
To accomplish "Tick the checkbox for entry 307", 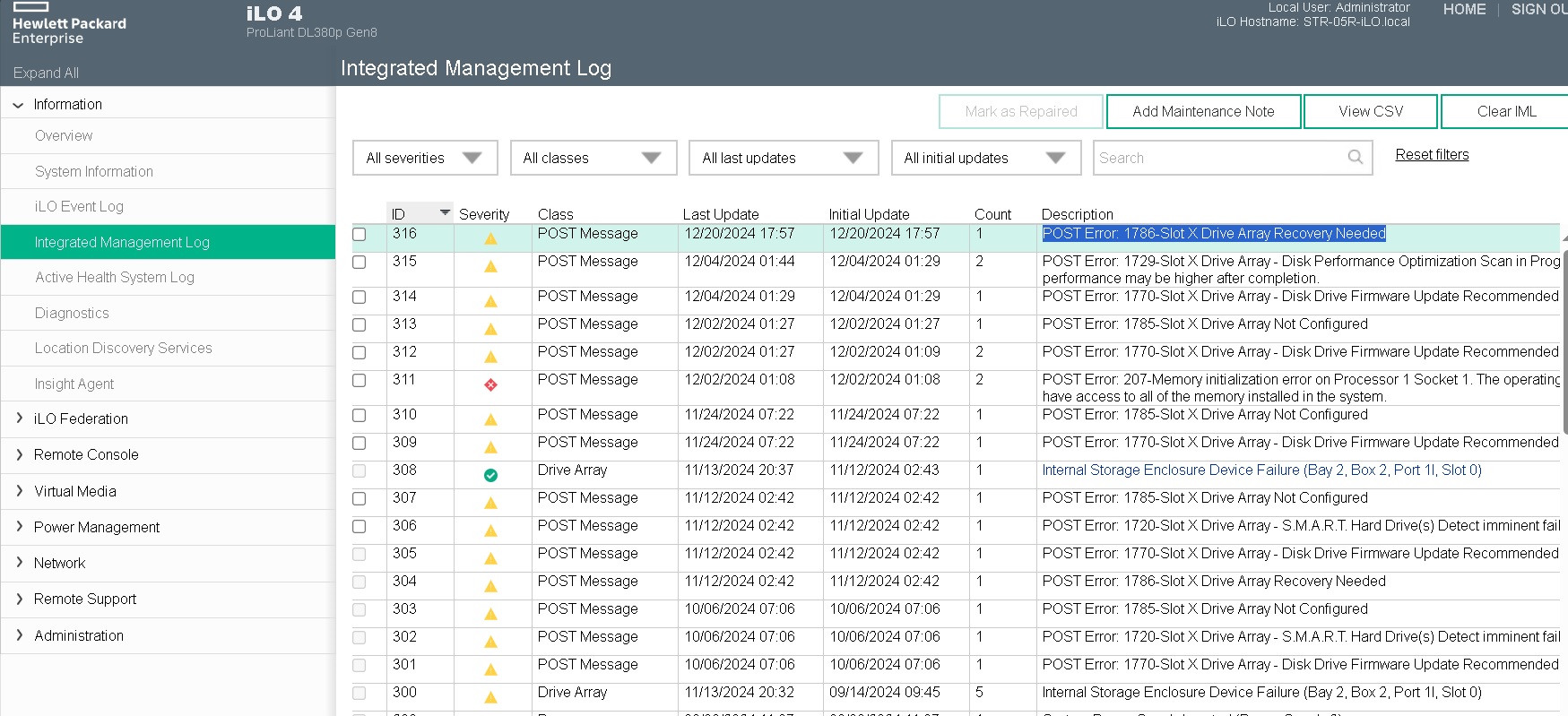I will pyautogui.click(x=360, y=498).
